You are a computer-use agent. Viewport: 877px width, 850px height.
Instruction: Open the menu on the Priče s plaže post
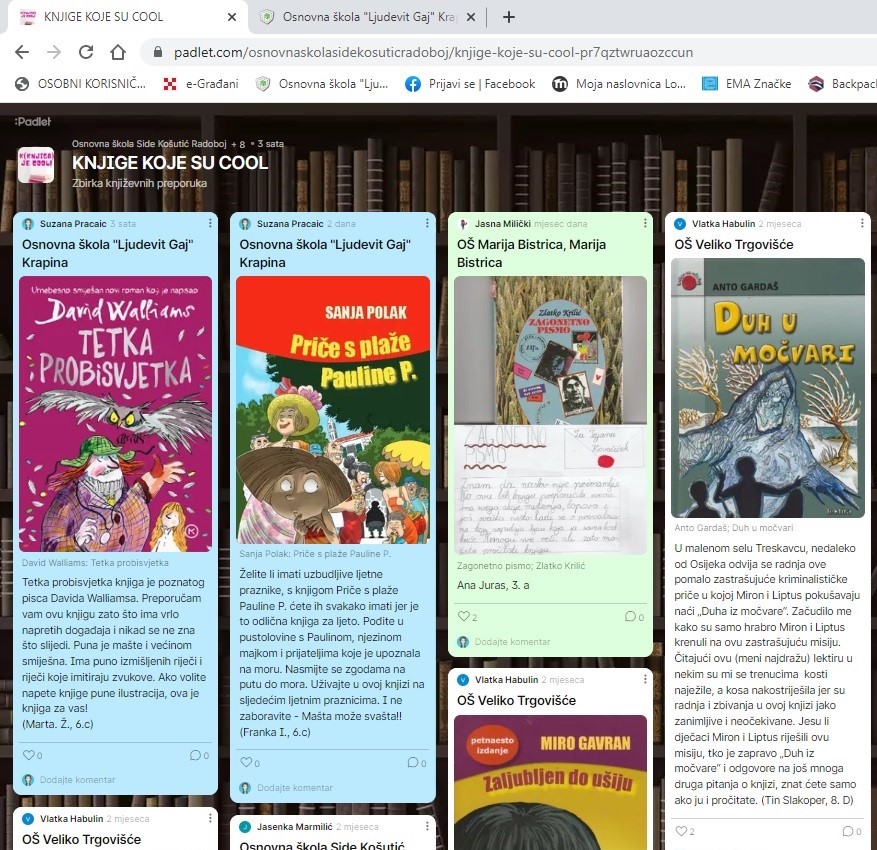pos(427,223)
